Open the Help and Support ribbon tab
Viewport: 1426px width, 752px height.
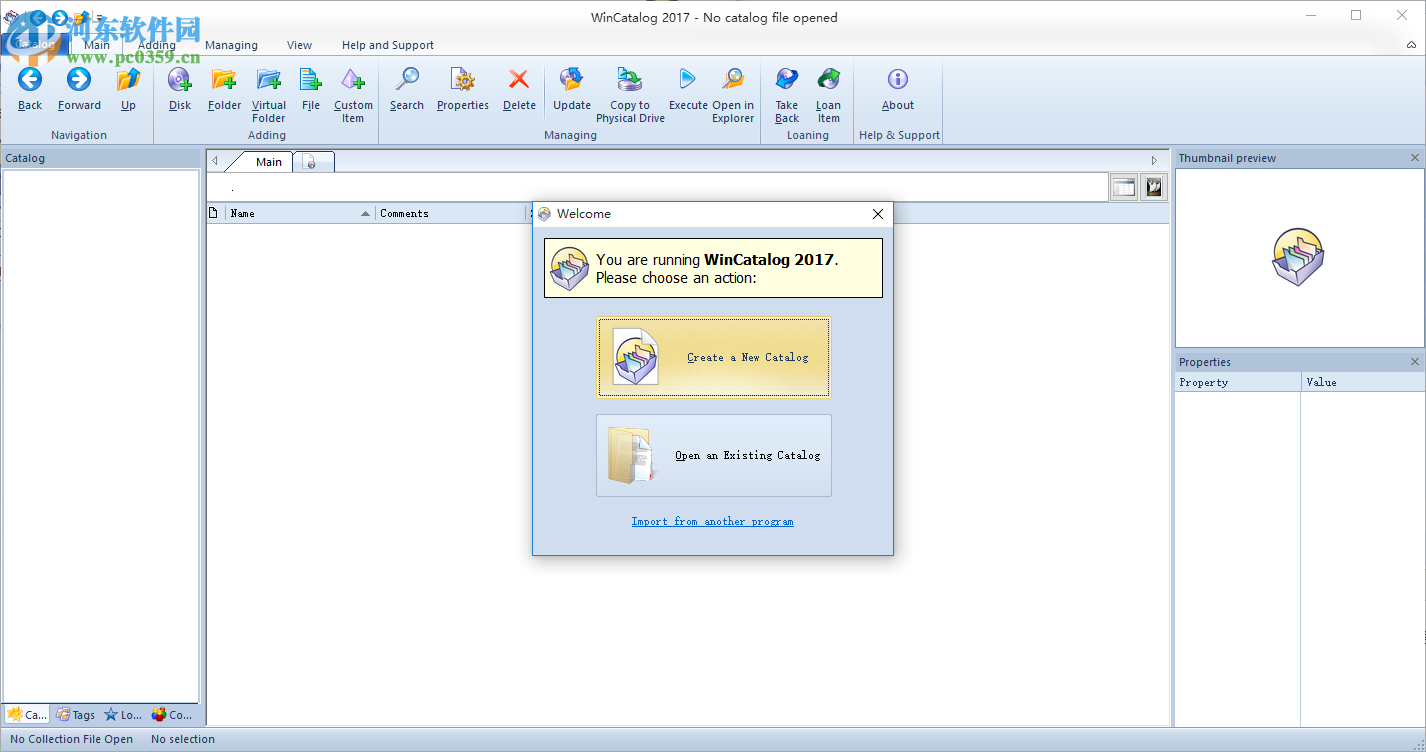click(388, 45)
